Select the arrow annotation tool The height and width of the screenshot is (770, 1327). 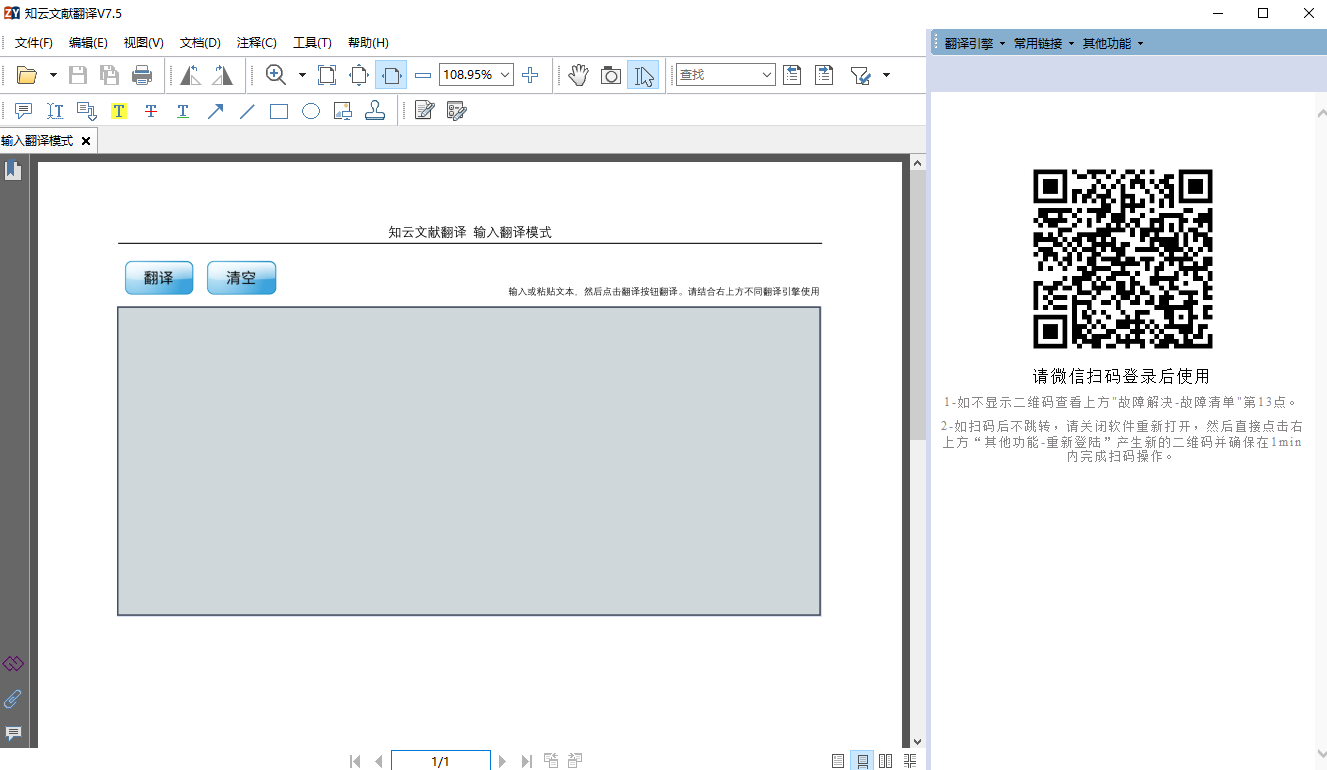(x=215, y=111)
